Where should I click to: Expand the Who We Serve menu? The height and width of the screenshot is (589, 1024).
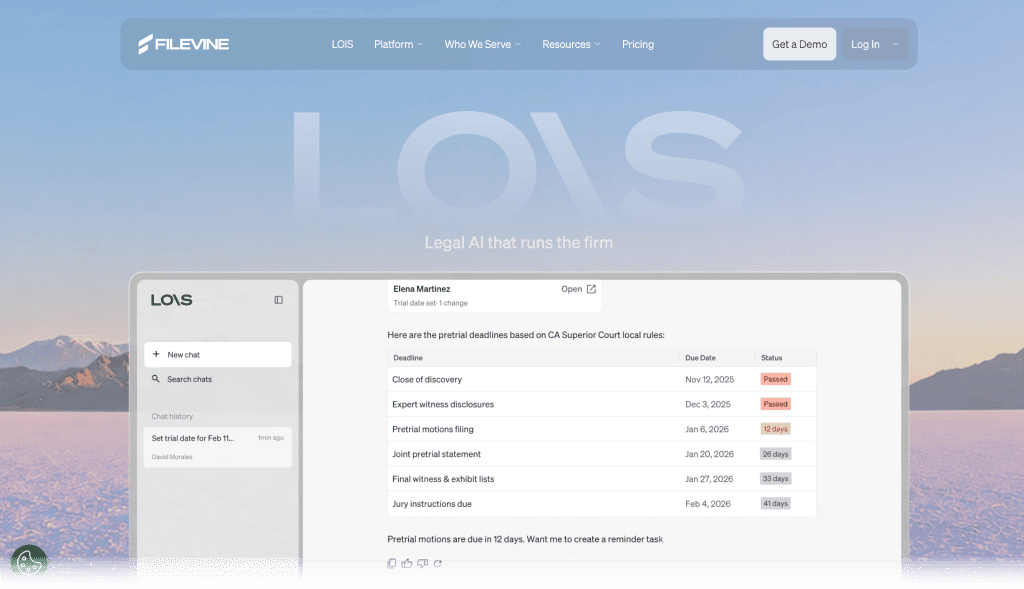[x=483, y=44]
